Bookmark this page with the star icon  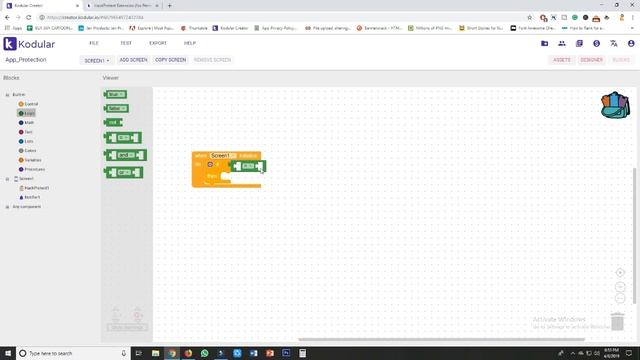coord(529,18)
